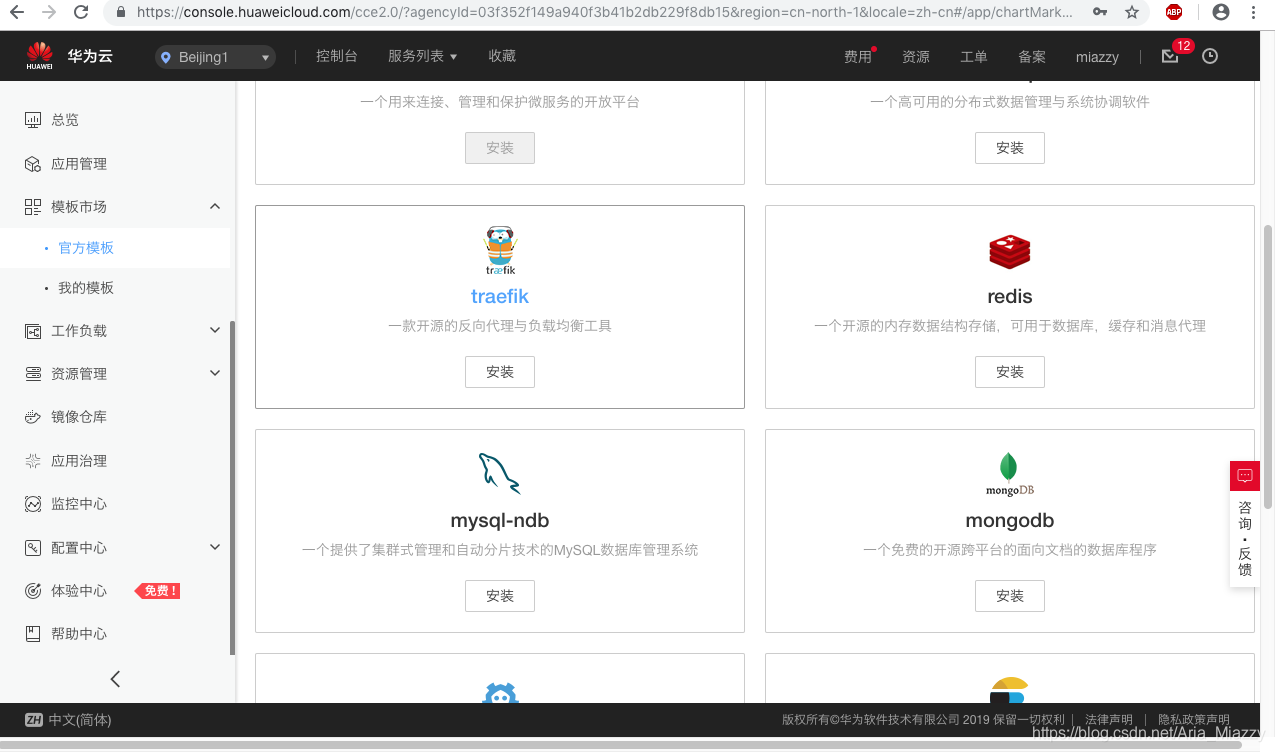Open 收藏 favorites
Screen dimensions: 1275x752
502,56
